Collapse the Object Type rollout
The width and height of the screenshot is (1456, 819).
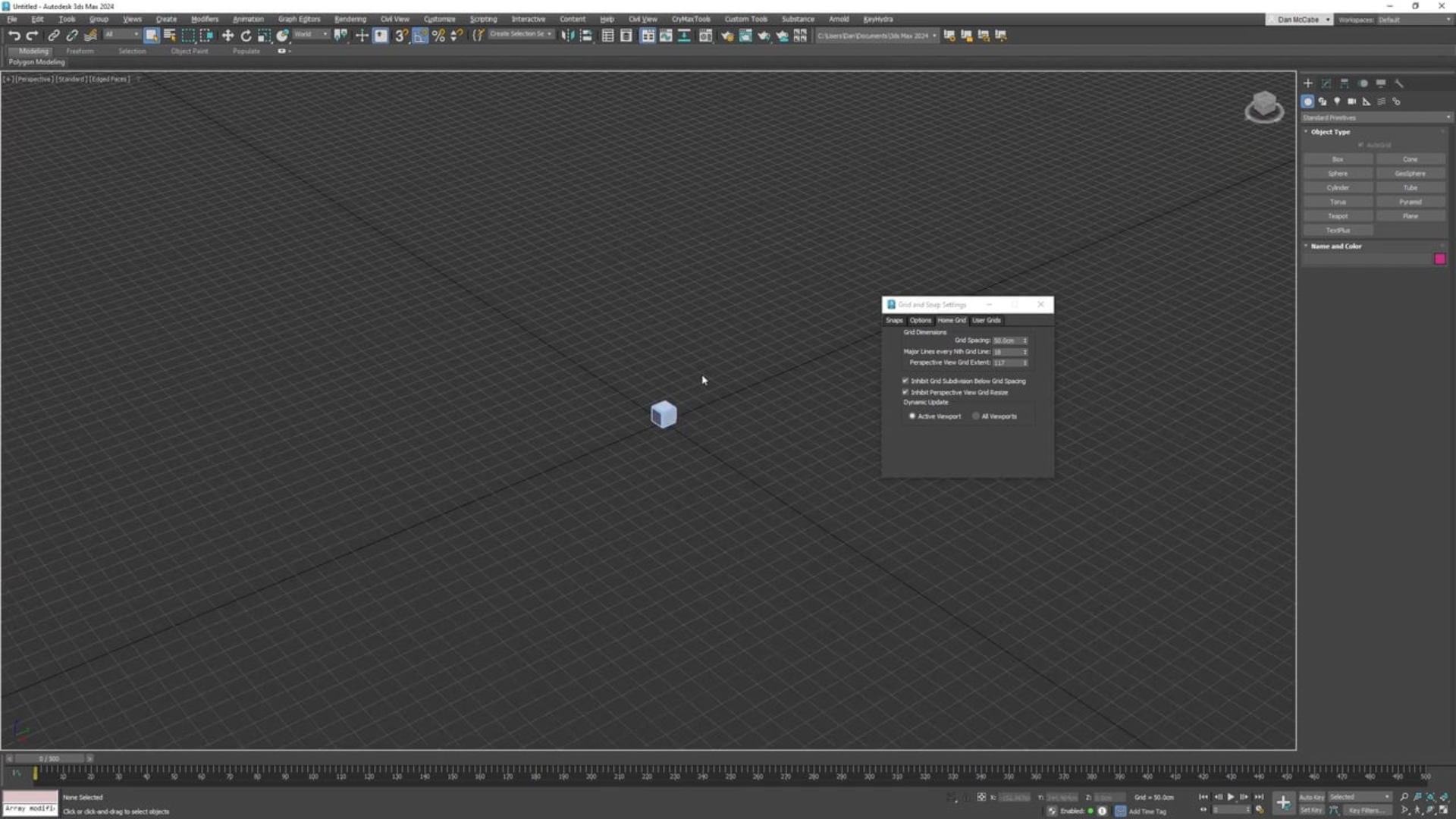tap(1330, 132)
